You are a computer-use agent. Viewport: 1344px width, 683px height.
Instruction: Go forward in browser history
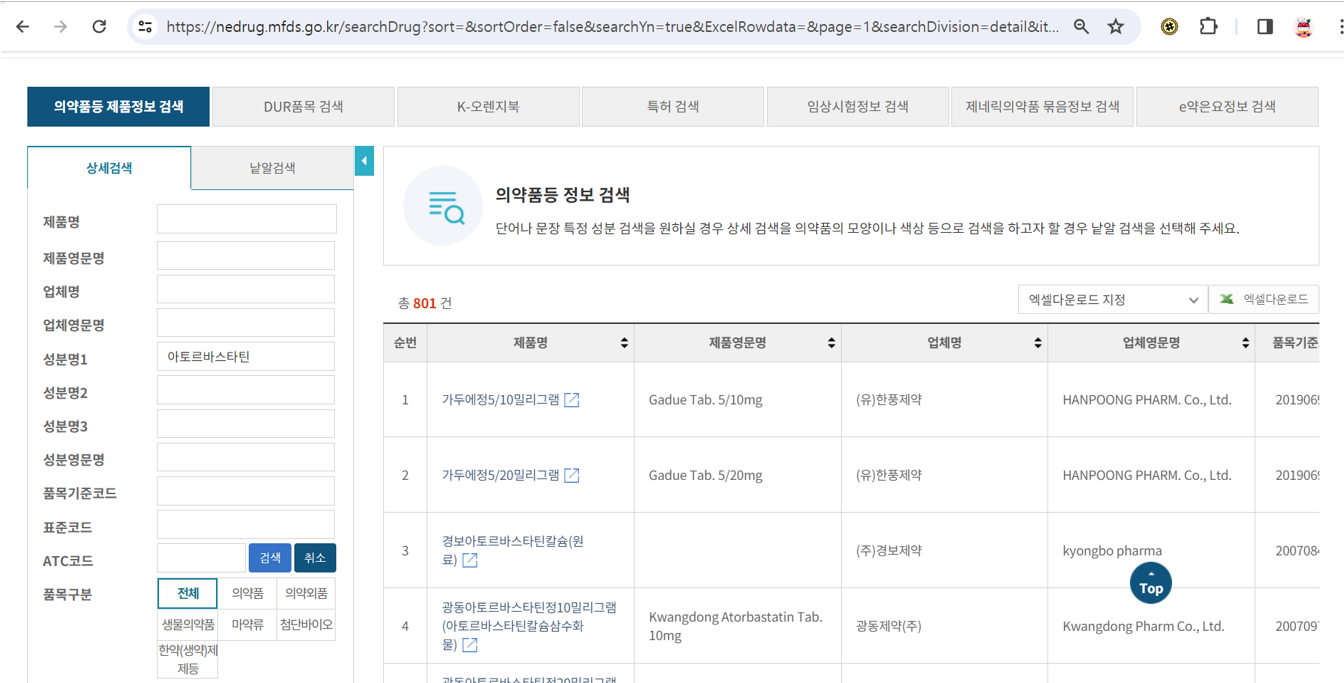(61, 27)
